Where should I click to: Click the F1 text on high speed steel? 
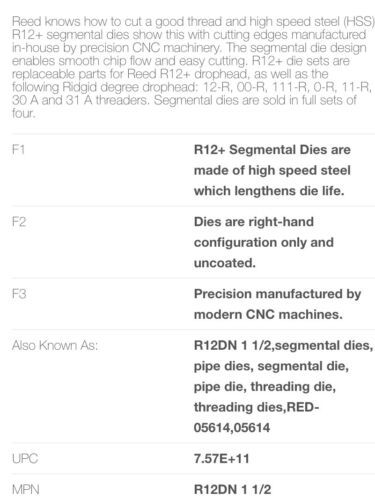(272, 170)
